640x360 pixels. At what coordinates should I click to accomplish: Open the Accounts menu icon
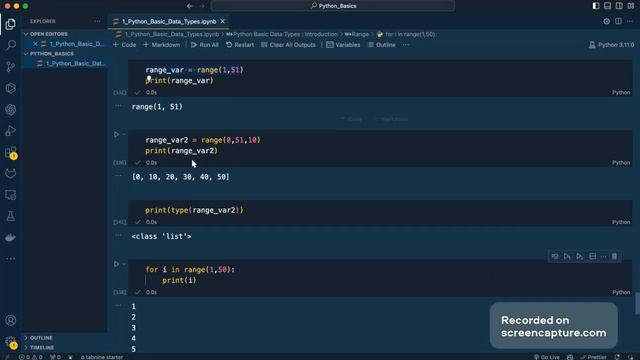(x=11, y=320)
